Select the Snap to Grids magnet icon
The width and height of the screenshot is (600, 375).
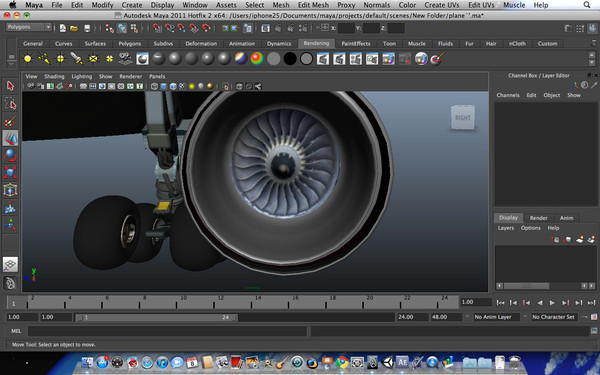click(x=157, y=28)
